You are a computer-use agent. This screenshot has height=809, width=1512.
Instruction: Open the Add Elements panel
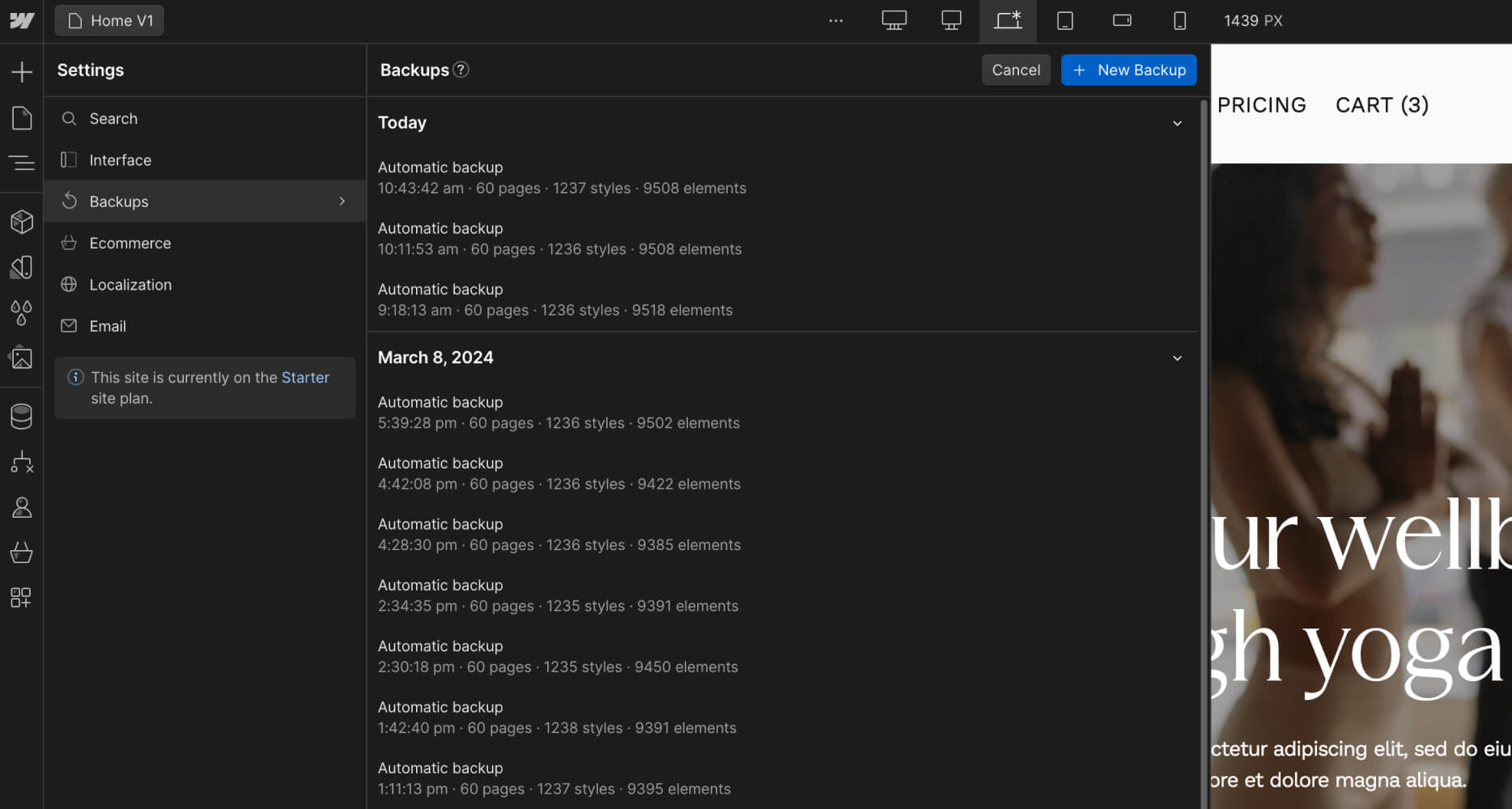(21, 71)
